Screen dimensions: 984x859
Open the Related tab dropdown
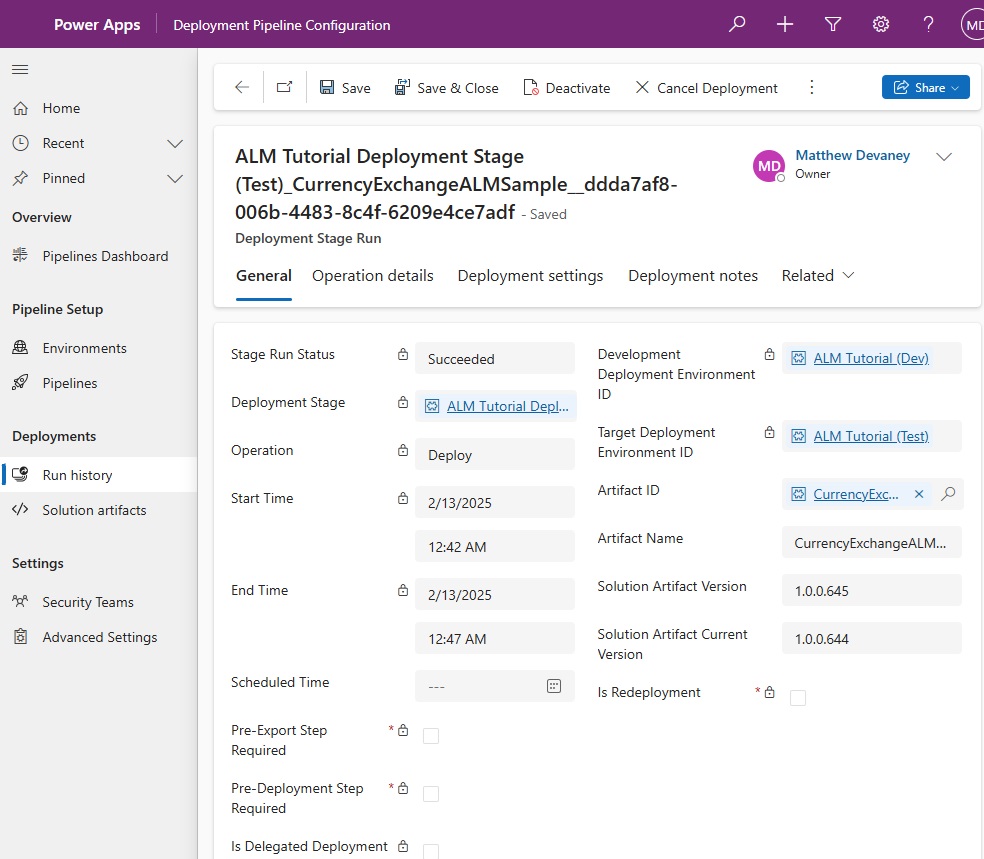coord(818,275)
